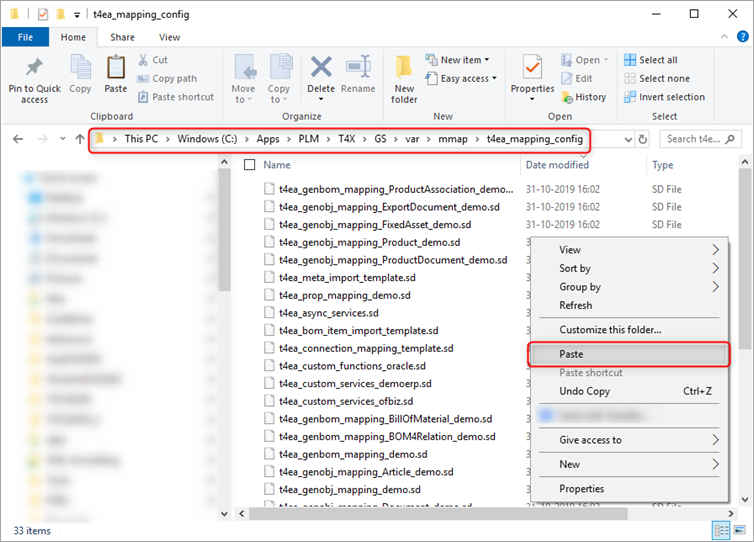Click mmap in the address breadcrumb
The height and width of the screenshot is (542, 754).
tap(452, 139)
